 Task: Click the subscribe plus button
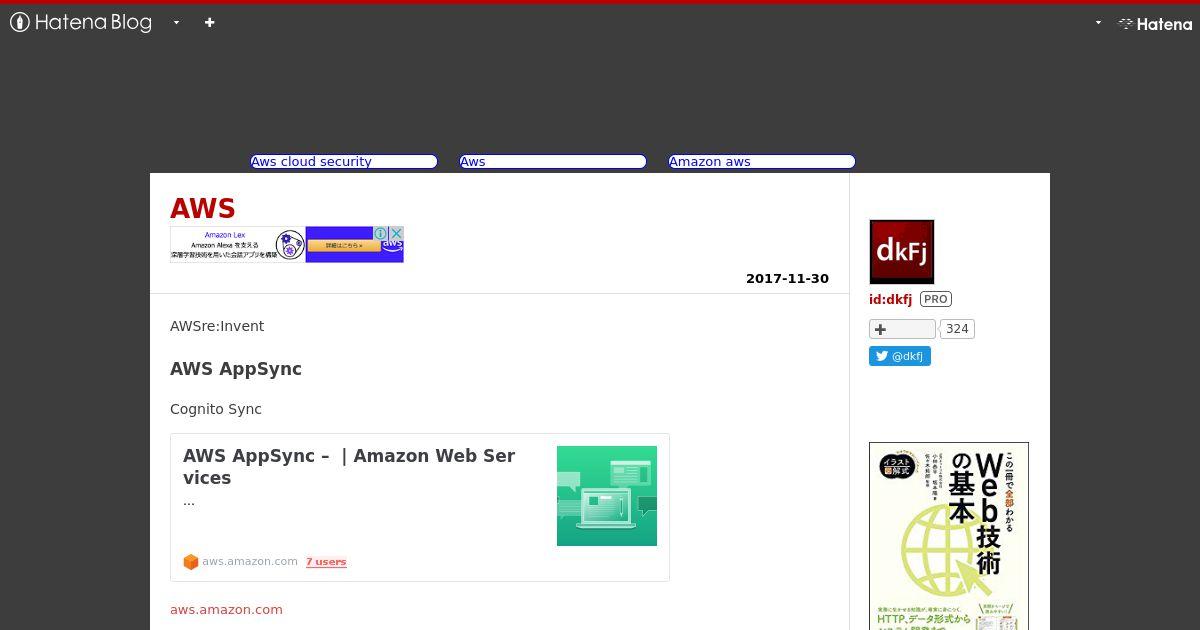tap(902, 329)
